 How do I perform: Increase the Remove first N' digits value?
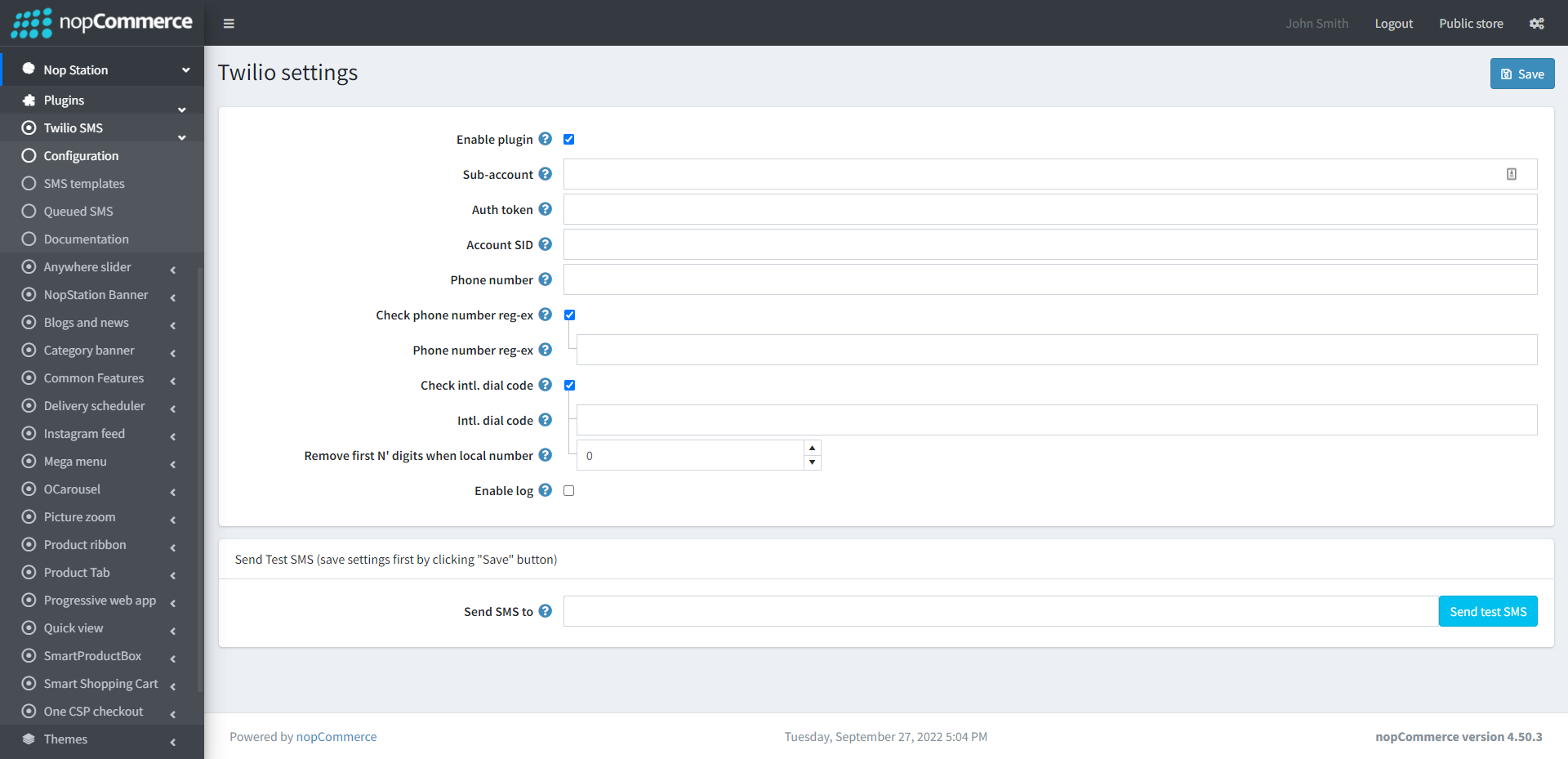point(812,448)
